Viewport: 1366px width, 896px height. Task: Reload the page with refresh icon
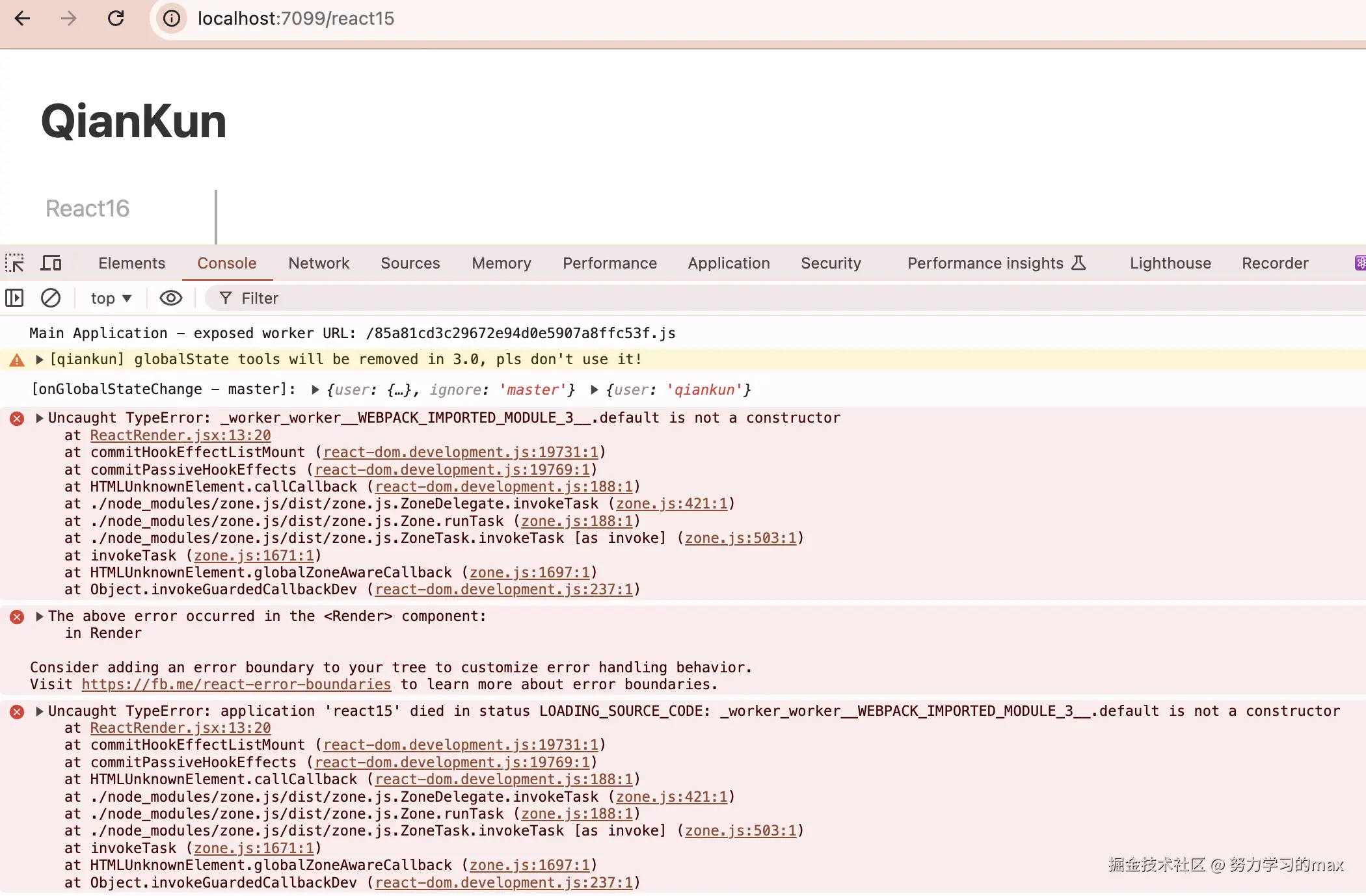[x=116, y=18]
